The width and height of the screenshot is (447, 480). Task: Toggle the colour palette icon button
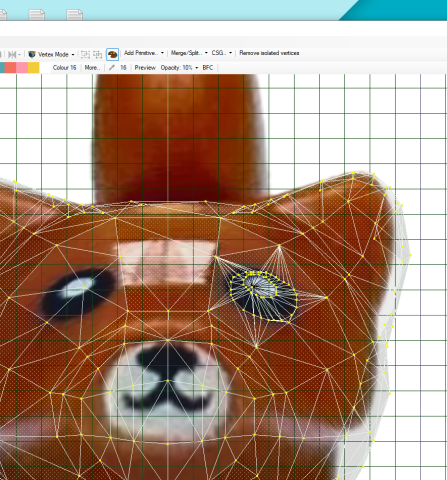click(x=112, y=54)
